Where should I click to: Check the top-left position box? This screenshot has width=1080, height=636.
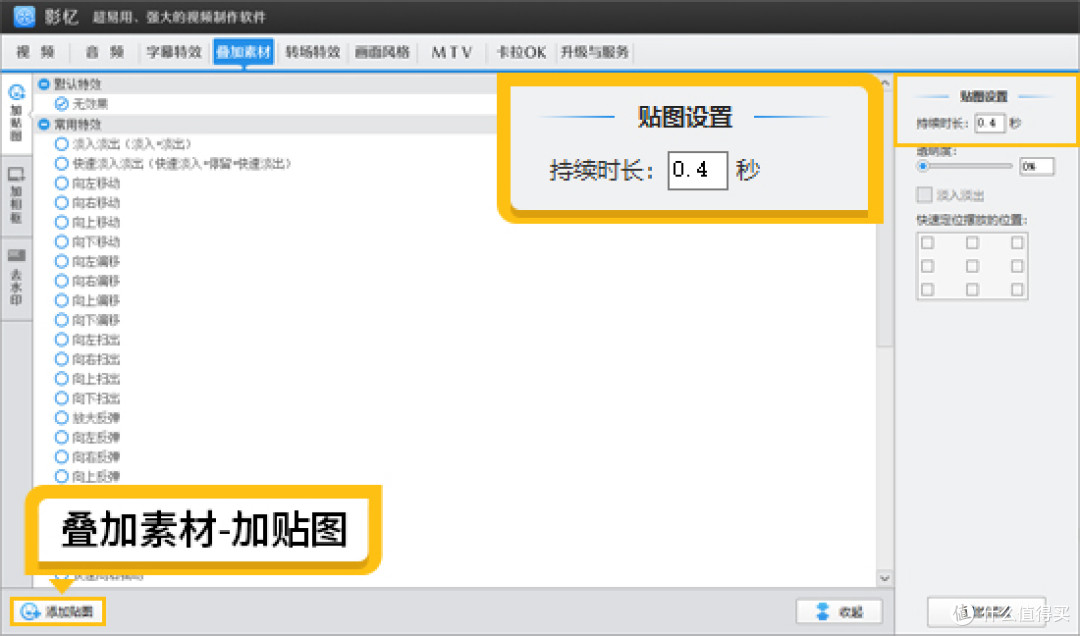point(928,243)
